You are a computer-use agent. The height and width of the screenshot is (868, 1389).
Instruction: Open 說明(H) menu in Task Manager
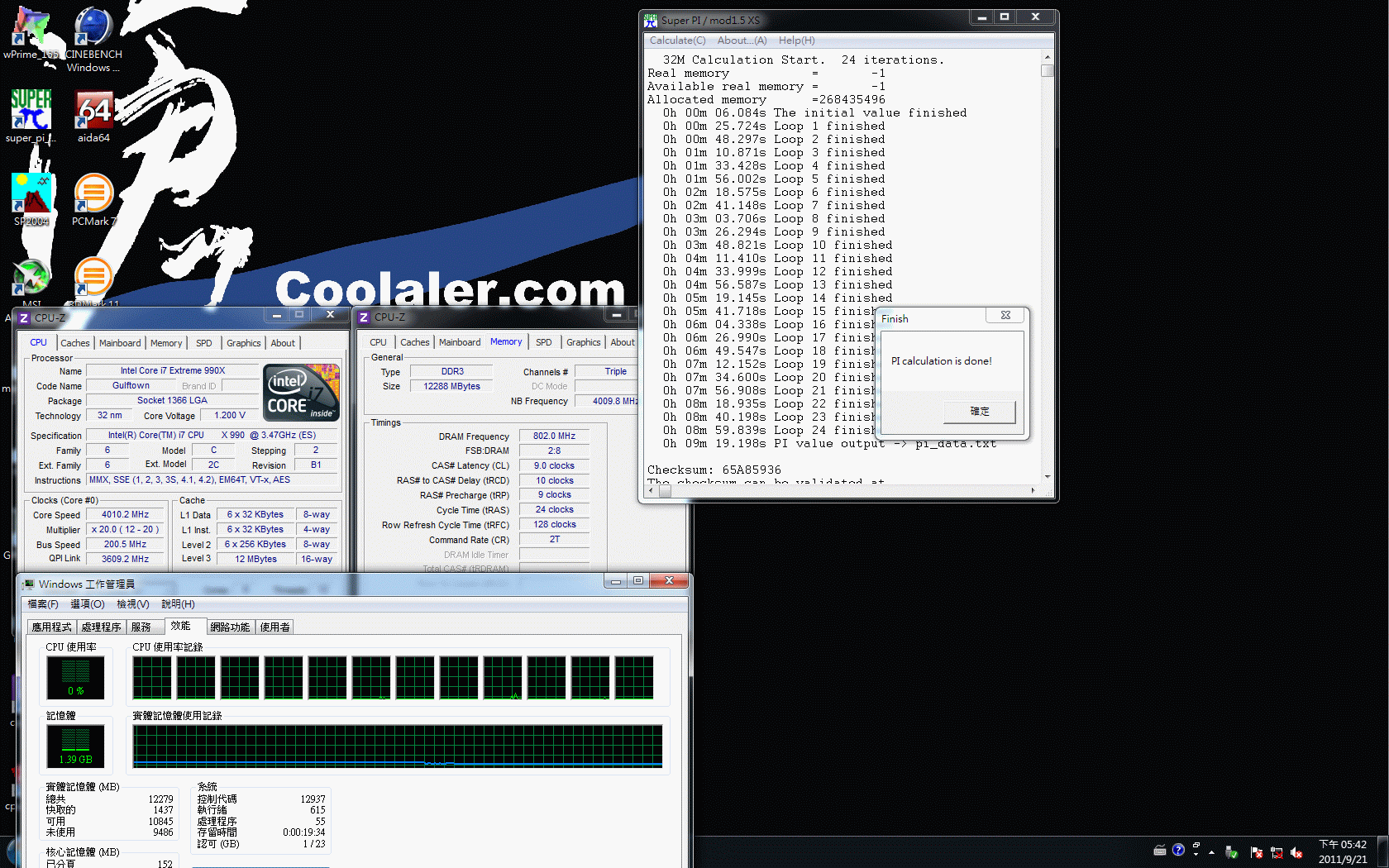(x=178, y=604)
